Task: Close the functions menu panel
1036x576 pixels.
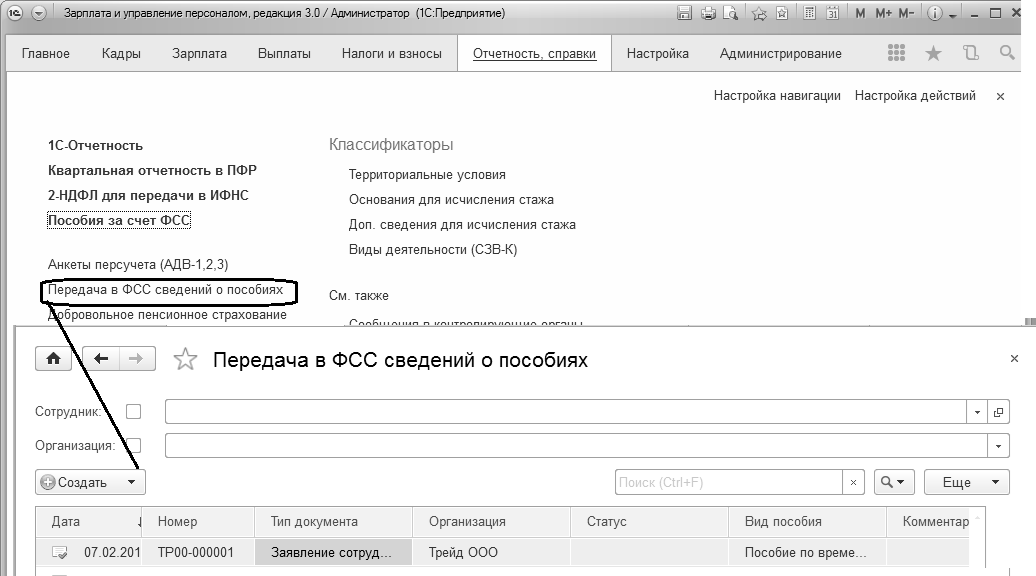Action: [x=1000, y=96]
